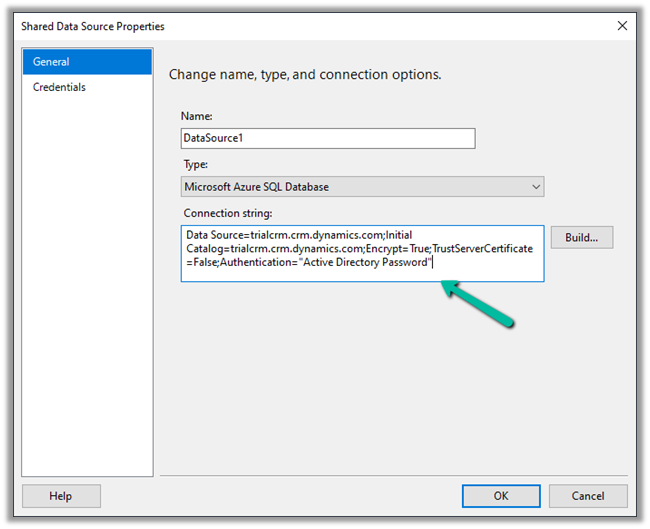Click the Name field containing DataSource1
The height and width of the screenshot is (529, 650).
point(327,139)
